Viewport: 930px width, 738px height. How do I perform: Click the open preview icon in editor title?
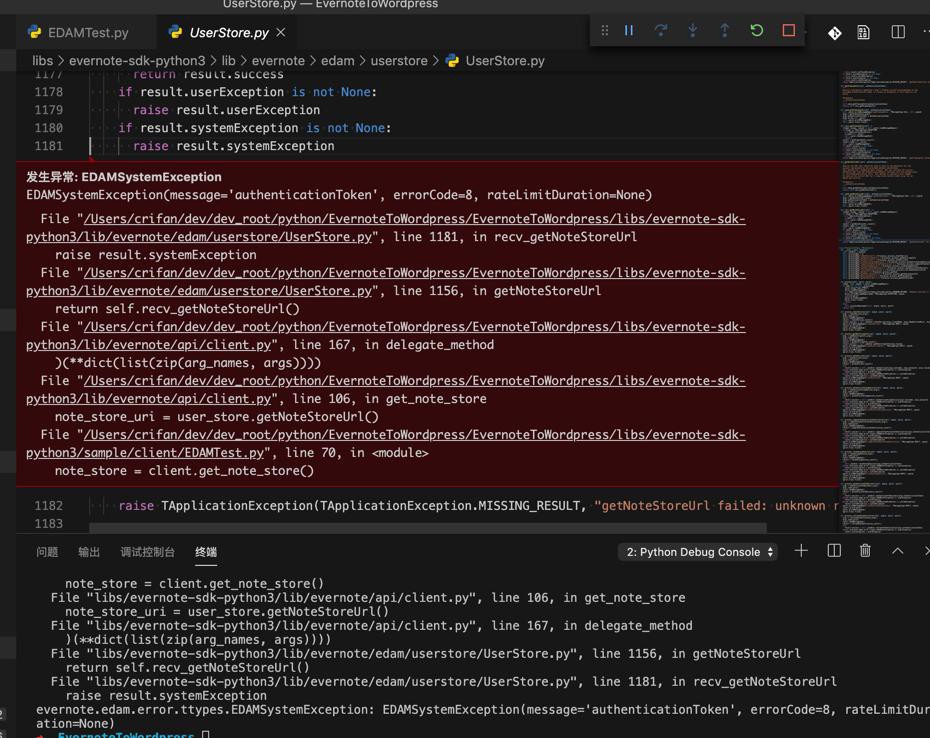(864, 33)
